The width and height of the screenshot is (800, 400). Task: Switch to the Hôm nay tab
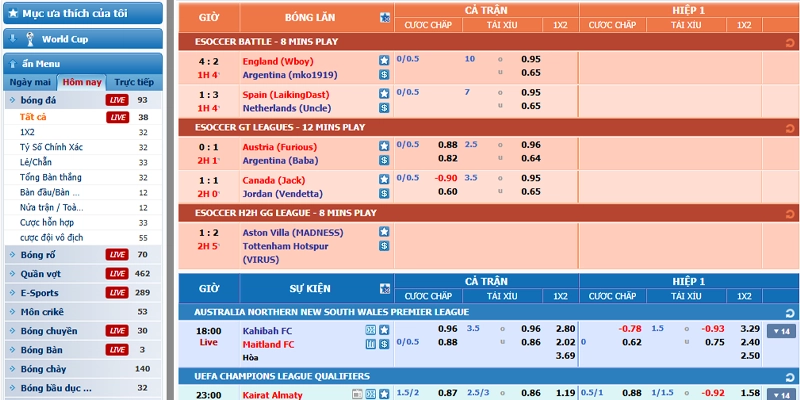coord(82,82)
